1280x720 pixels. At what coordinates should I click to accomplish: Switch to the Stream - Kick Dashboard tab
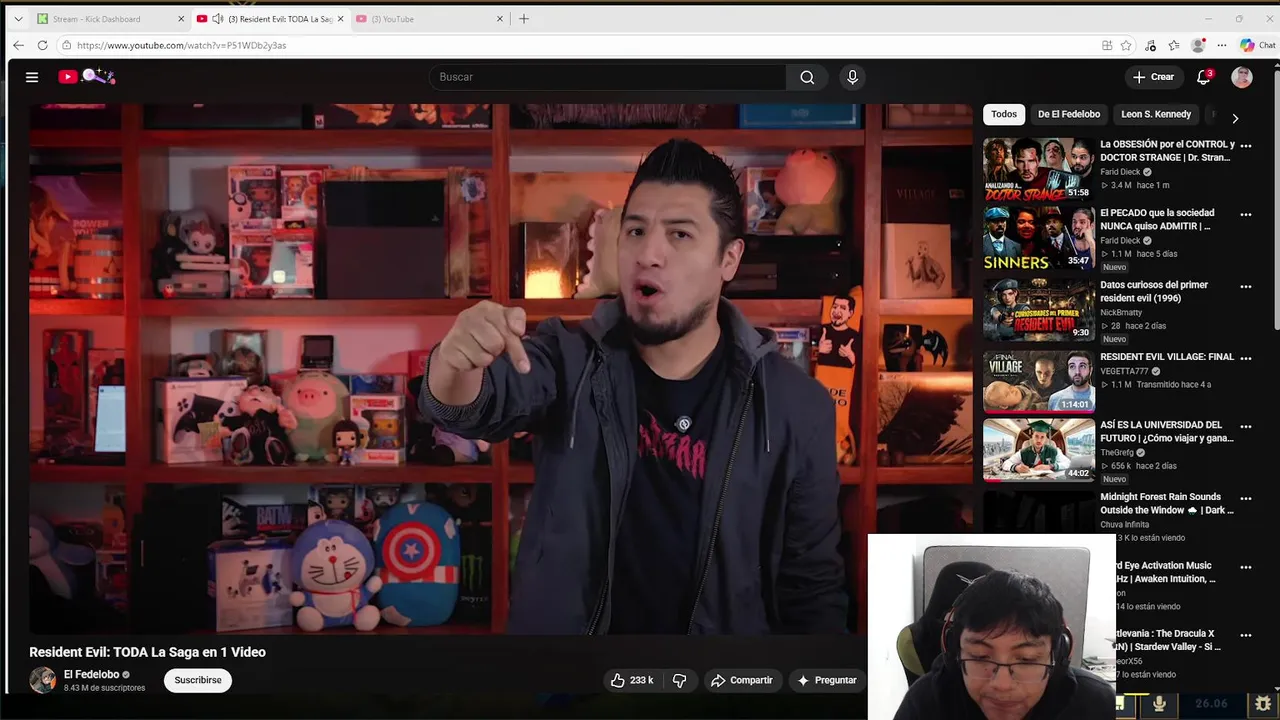[x=108, y=19]
